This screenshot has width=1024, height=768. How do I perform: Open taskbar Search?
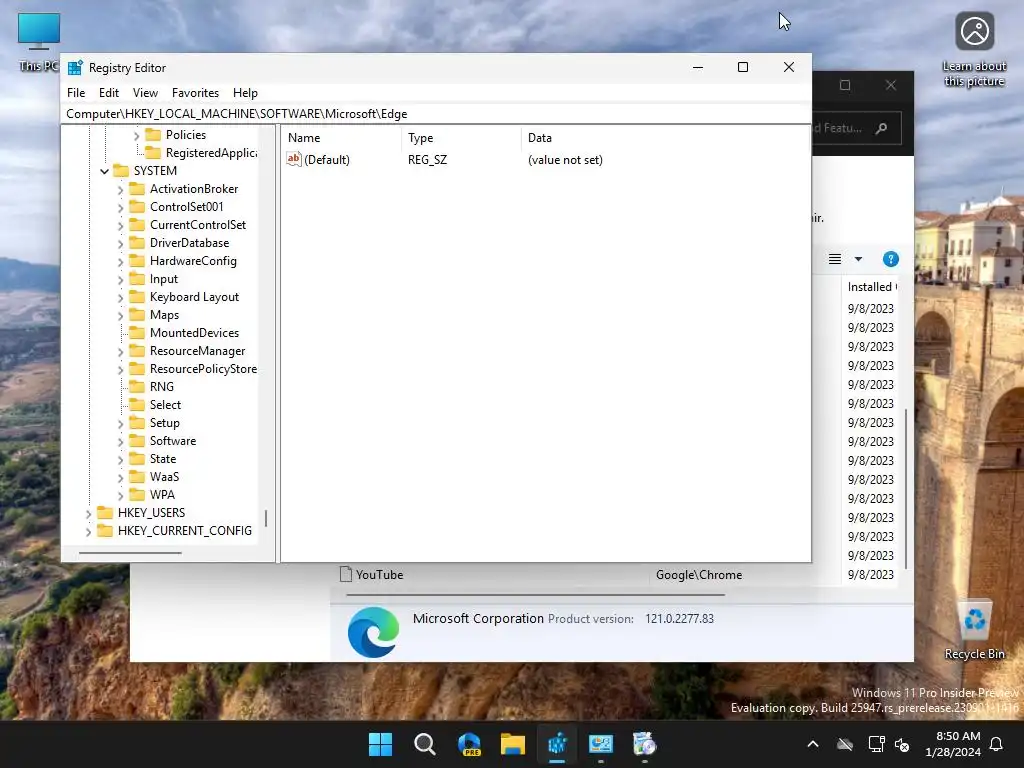[424, 744]
